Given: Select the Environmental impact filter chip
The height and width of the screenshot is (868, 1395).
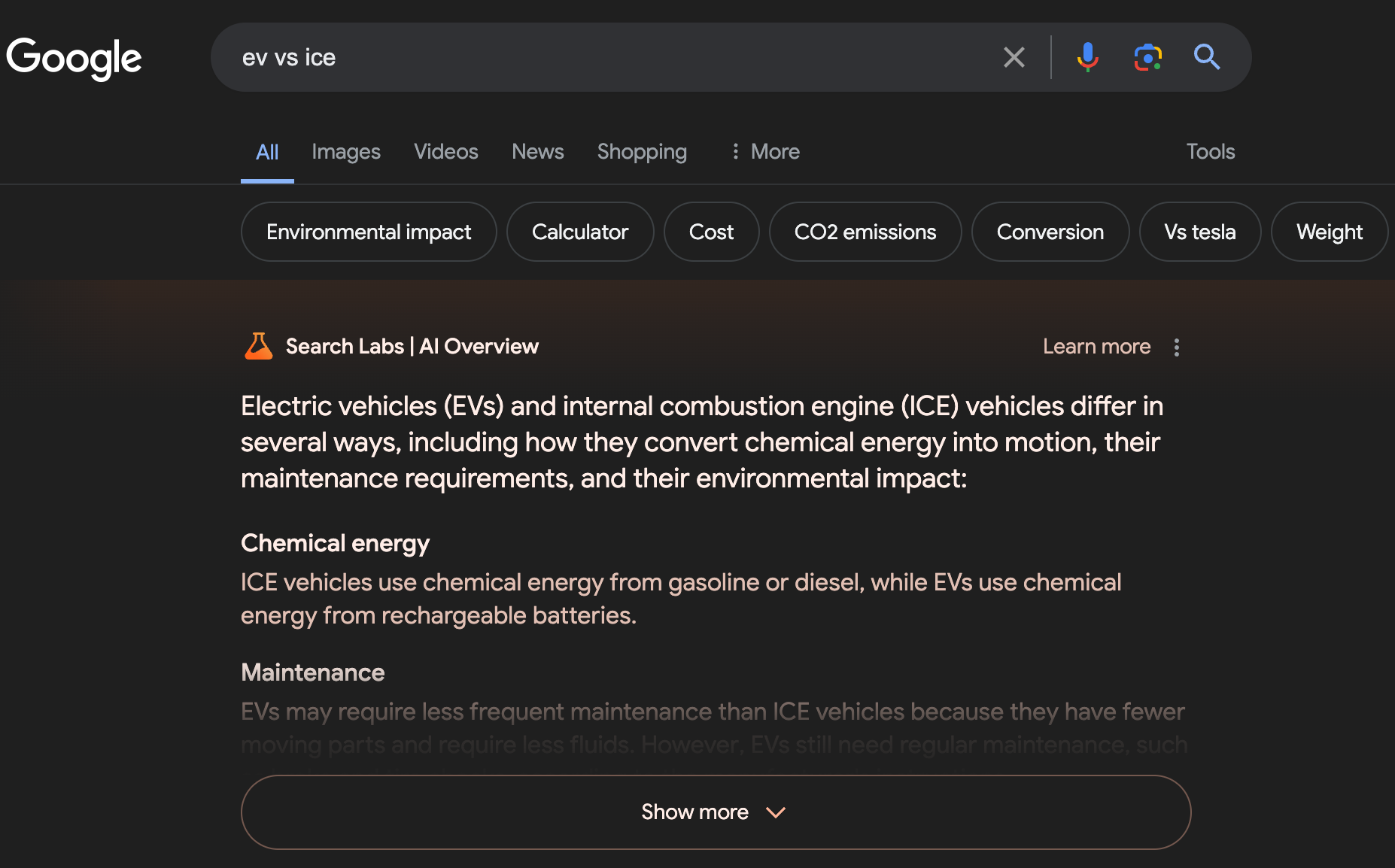Looking at the screenshot, I should pos(368,232).
